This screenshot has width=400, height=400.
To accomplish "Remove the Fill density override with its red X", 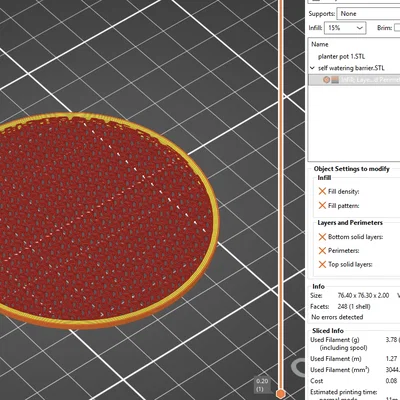I will pyautogui.click(x=322, y=191).
